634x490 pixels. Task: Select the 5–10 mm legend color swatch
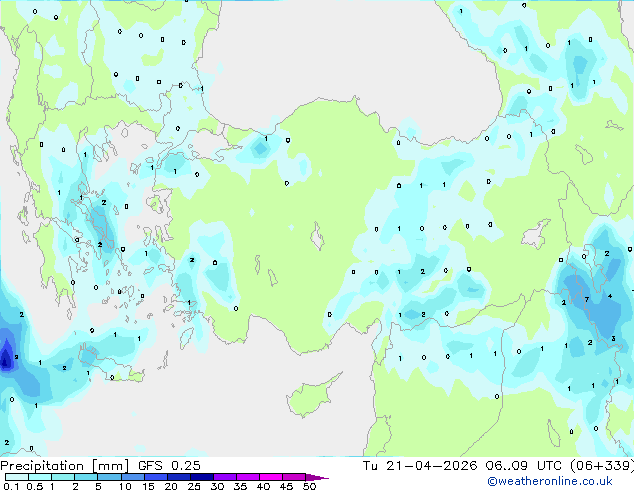[x=109, y=477]
